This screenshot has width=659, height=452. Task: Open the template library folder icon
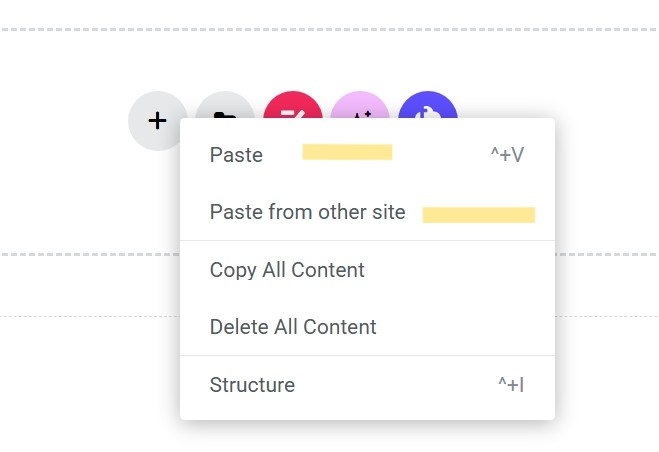click(222, 106)
